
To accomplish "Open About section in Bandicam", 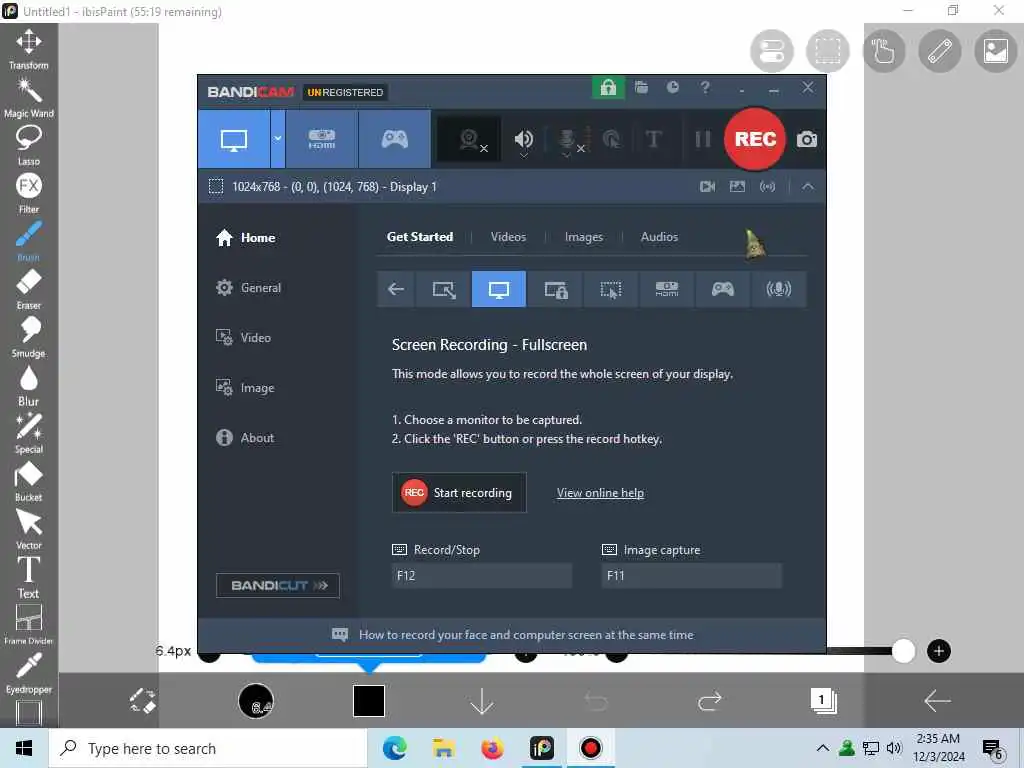I will (x=245, y=438).
